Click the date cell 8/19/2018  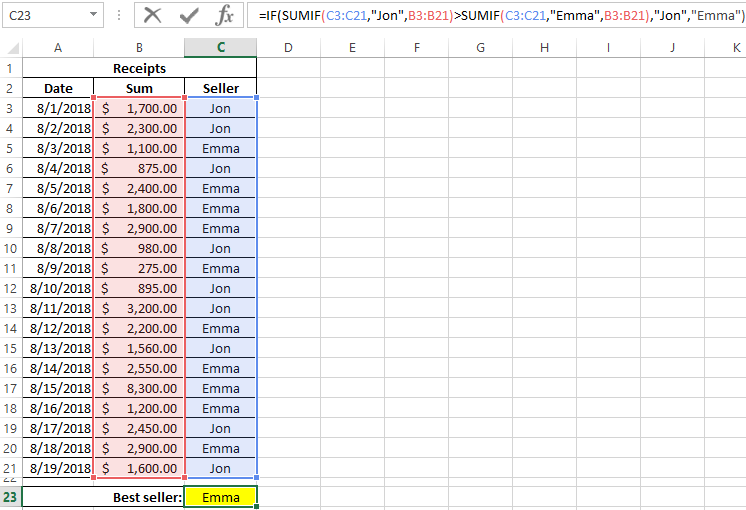pyautogui.click(x=58, y=468)
